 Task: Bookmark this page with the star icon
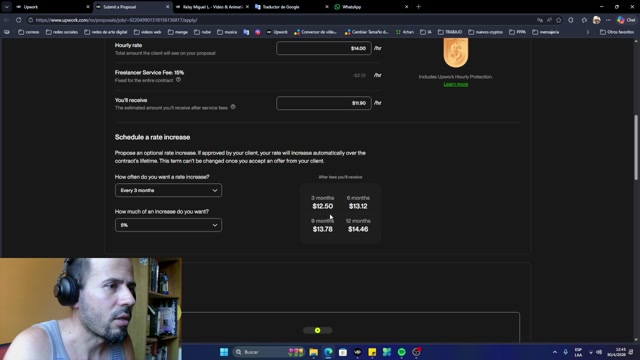click(x=559, y=20)
